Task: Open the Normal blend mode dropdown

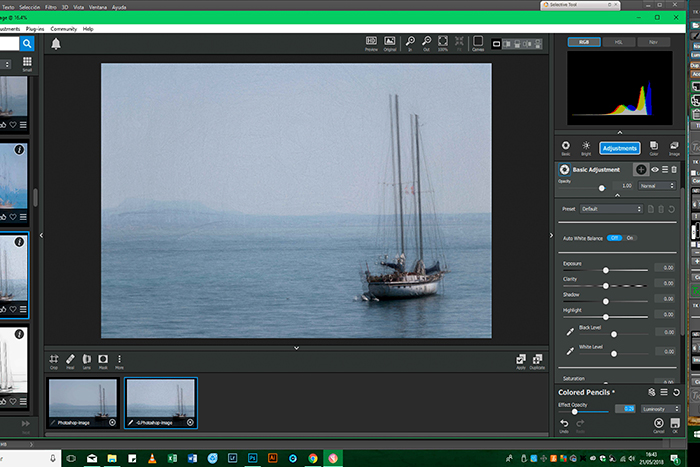Action: (x=658, y=186)
